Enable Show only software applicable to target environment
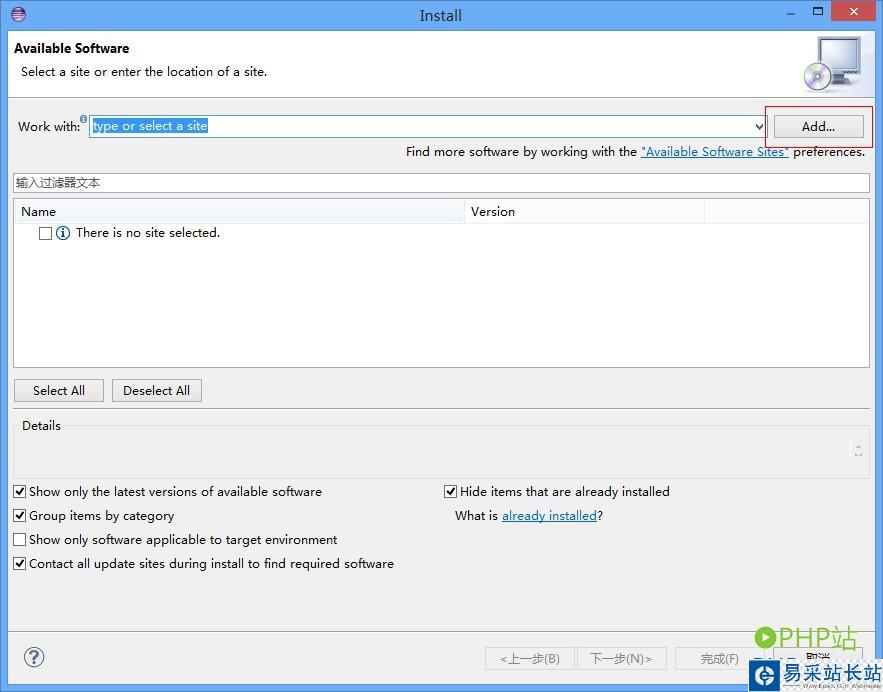 click(x=20, y=539)
